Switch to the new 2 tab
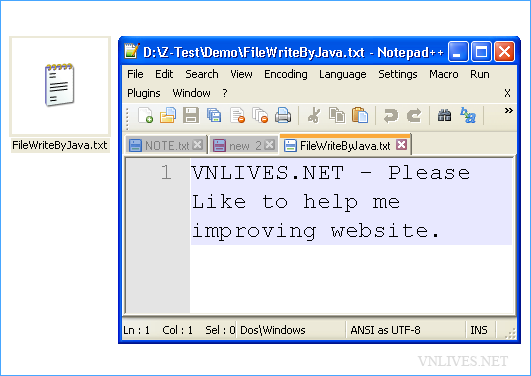This screenshot has height=376, width=531. [x=244, y=146]
